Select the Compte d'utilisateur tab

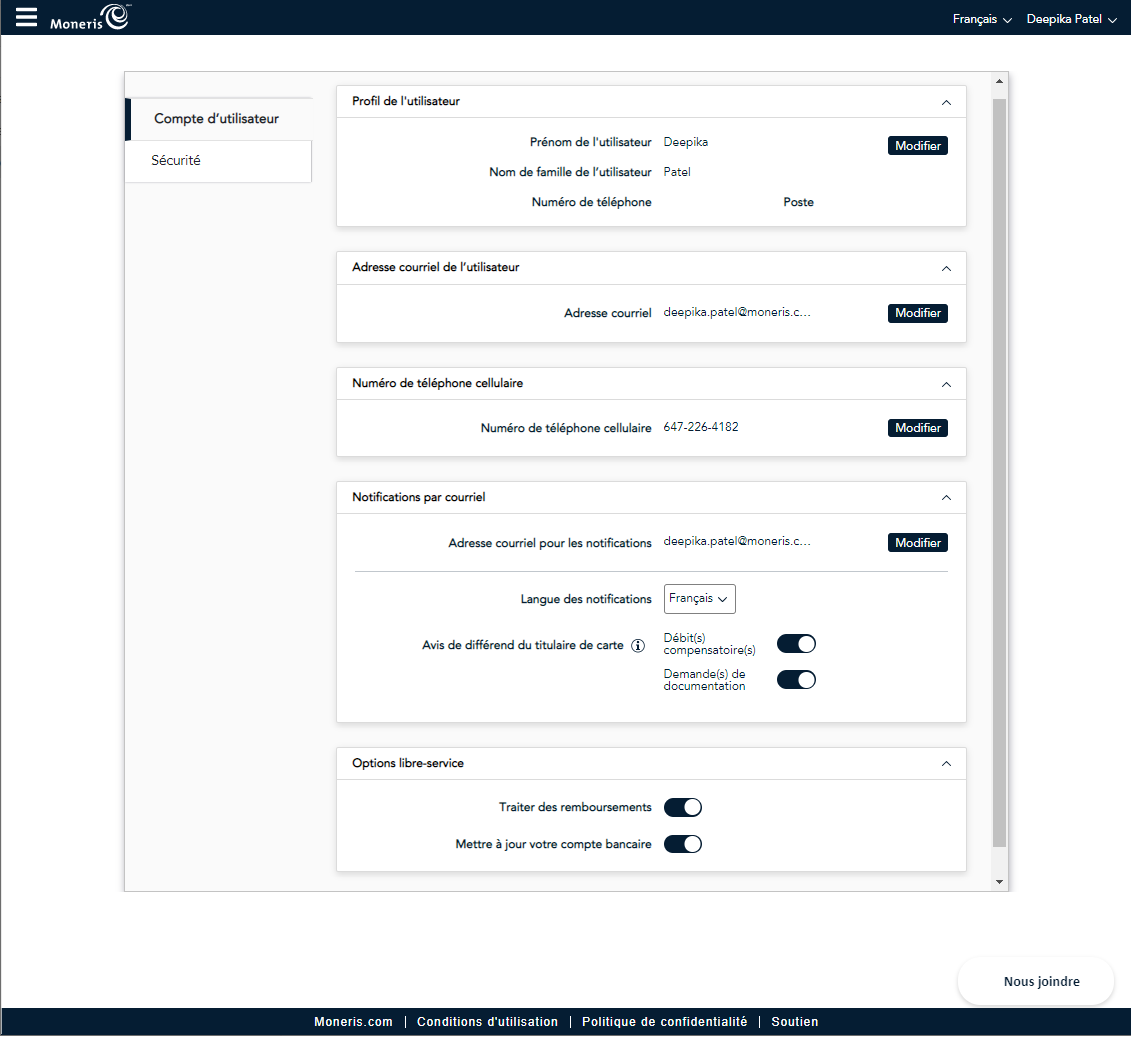tap(217, 119)
